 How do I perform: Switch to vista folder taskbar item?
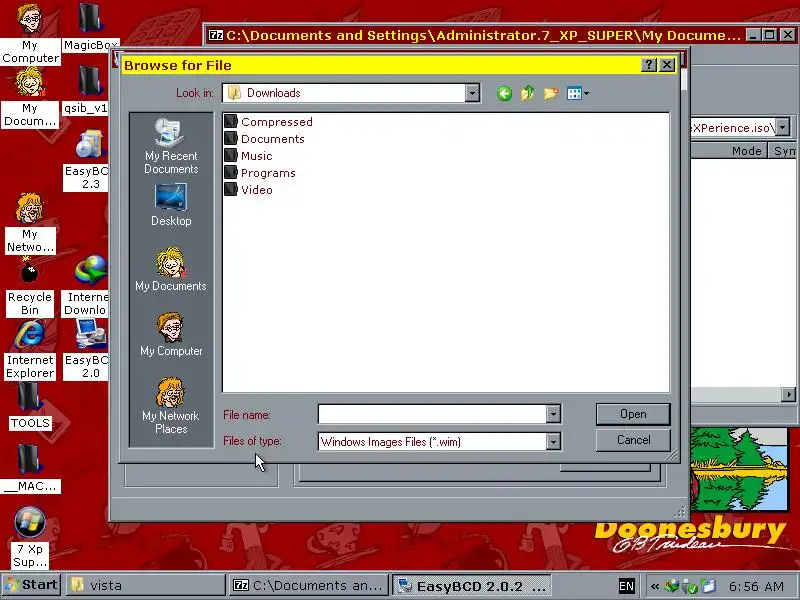(x=145, y=585)
